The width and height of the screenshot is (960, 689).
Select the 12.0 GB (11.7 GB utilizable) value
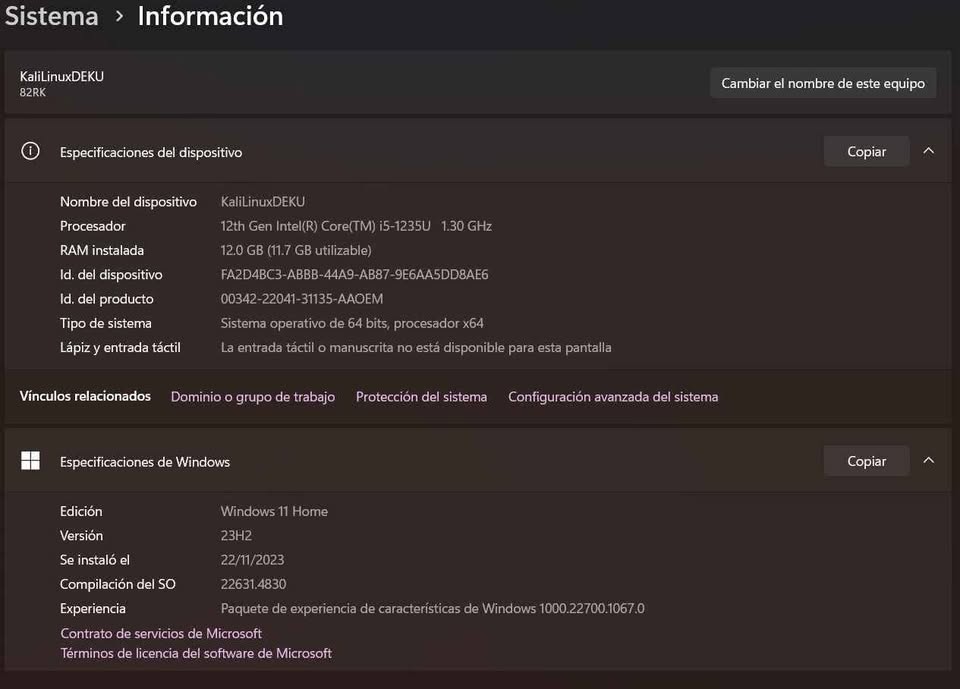[x=296, y=250]
